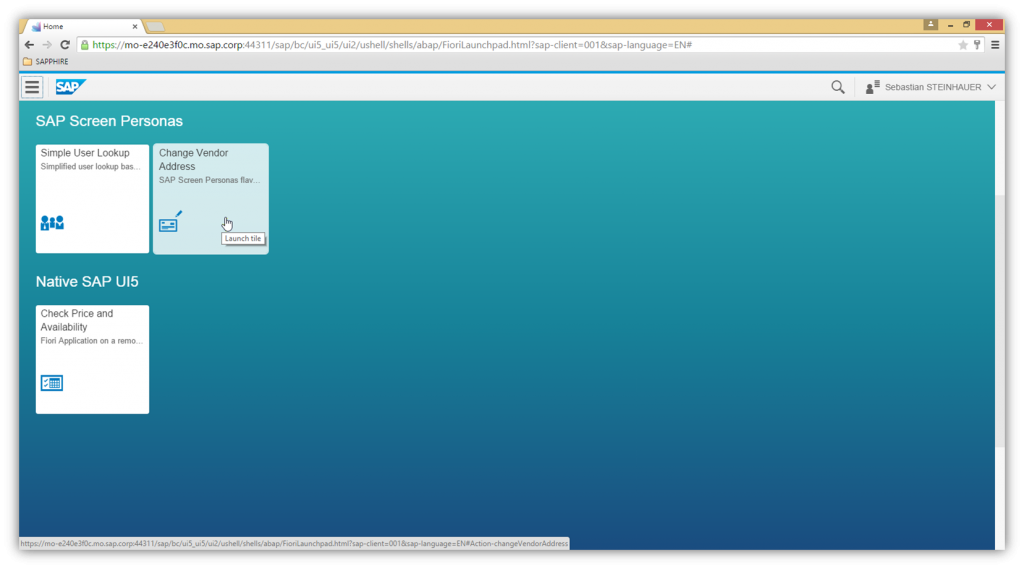Open the Chrome menu button
1024x569 pixels.
(x=995, y=45)
